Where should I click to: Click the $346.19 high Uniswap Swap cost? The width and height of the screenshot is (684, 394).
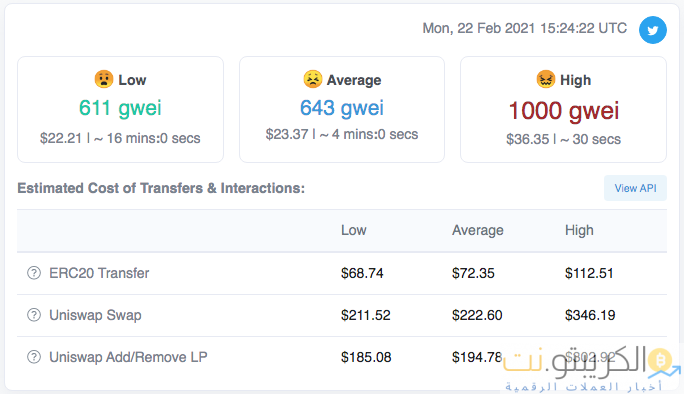[590, 315]
